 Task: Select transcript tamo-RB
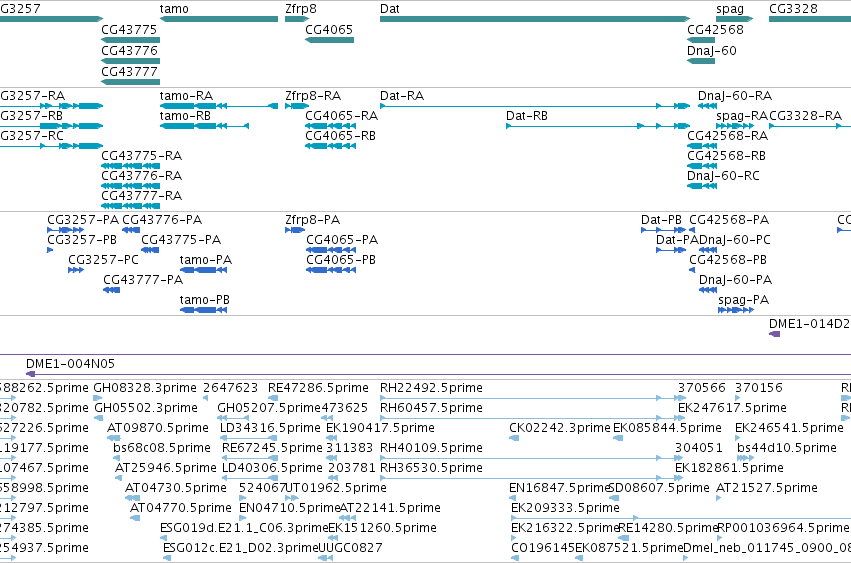point(185,116)
